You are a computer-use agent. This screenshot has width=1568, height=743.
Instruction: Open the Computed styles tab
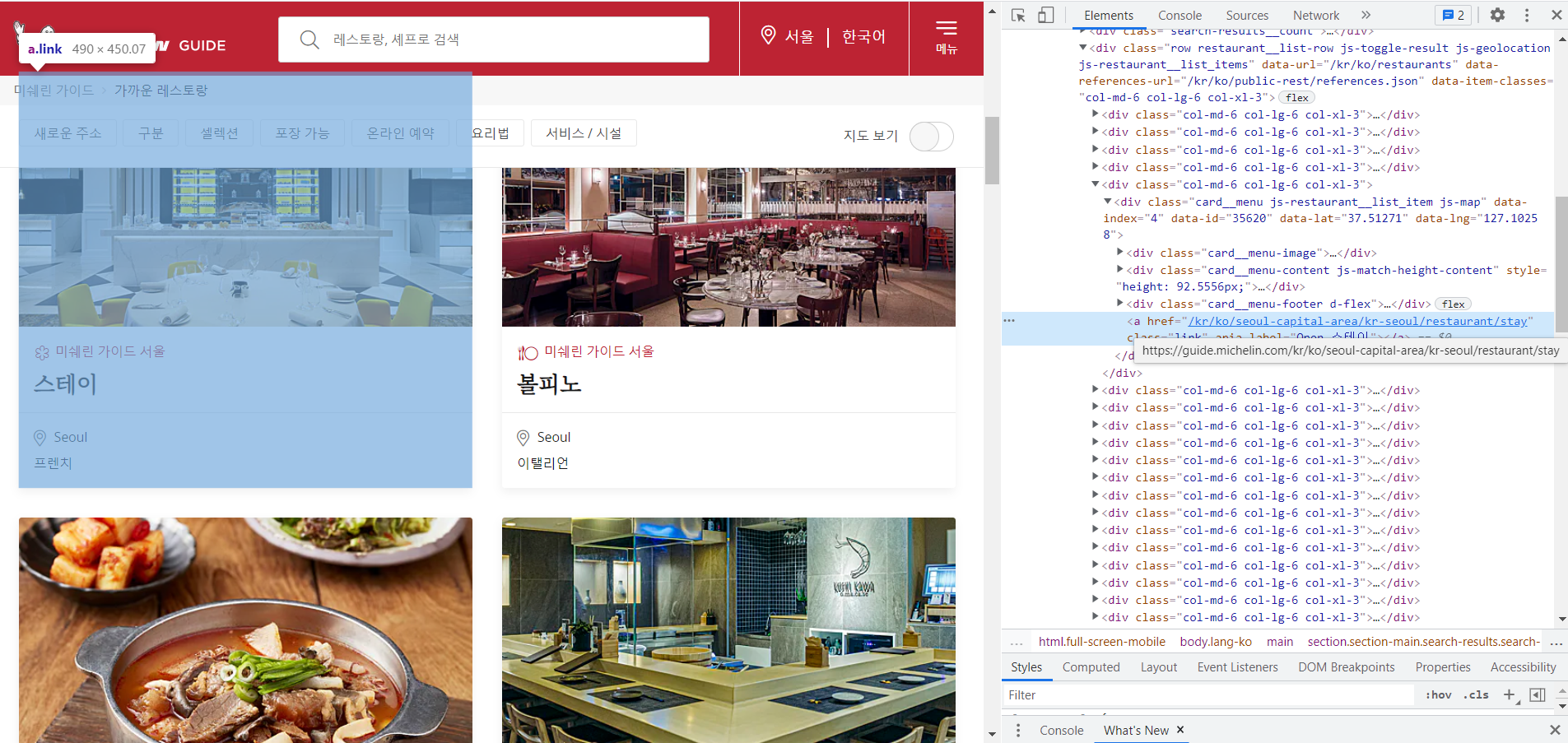point(1091,667)
